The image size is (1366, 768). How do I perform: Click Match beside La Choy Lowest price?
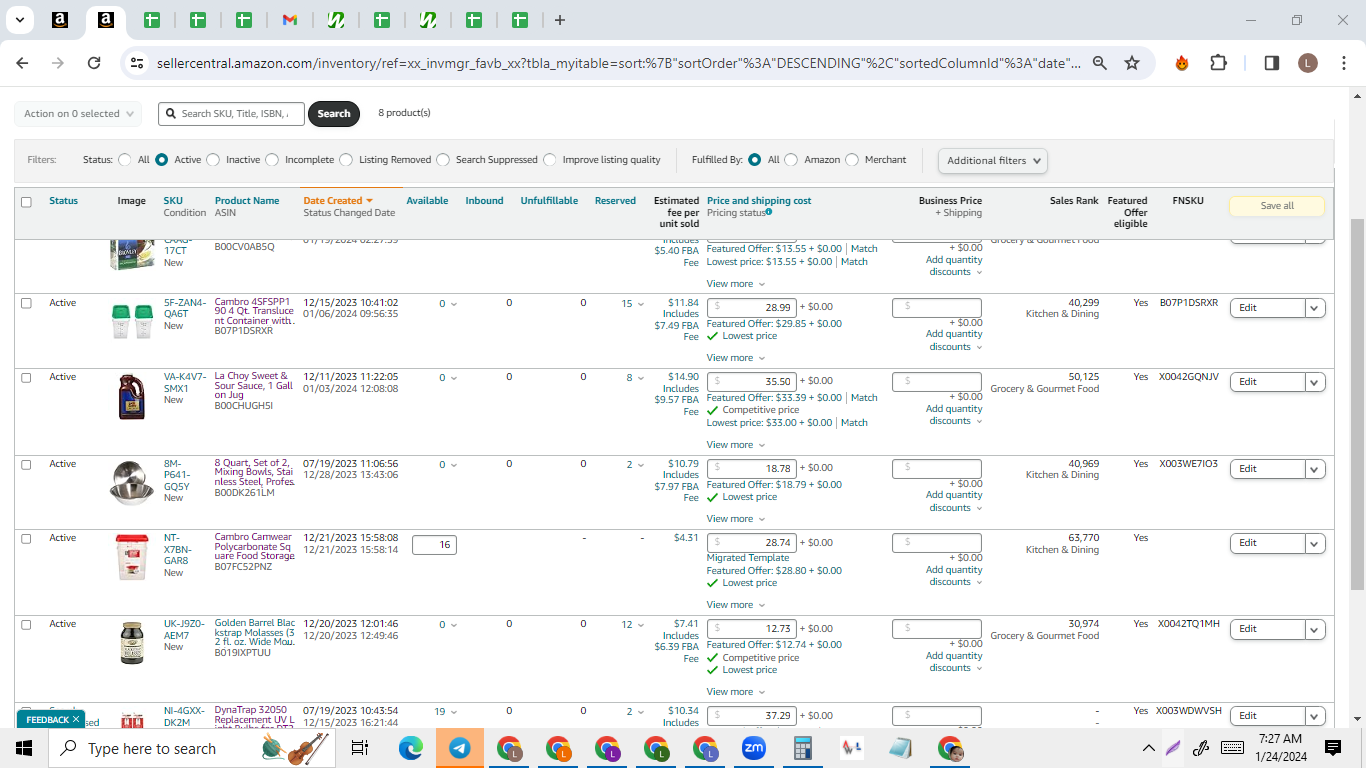pos(854,423)
